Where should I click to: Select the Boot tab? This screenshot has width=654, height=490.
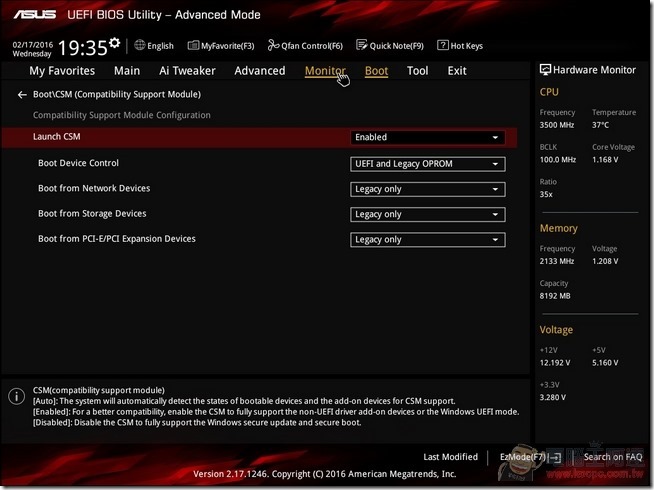[x=377, y=71]
